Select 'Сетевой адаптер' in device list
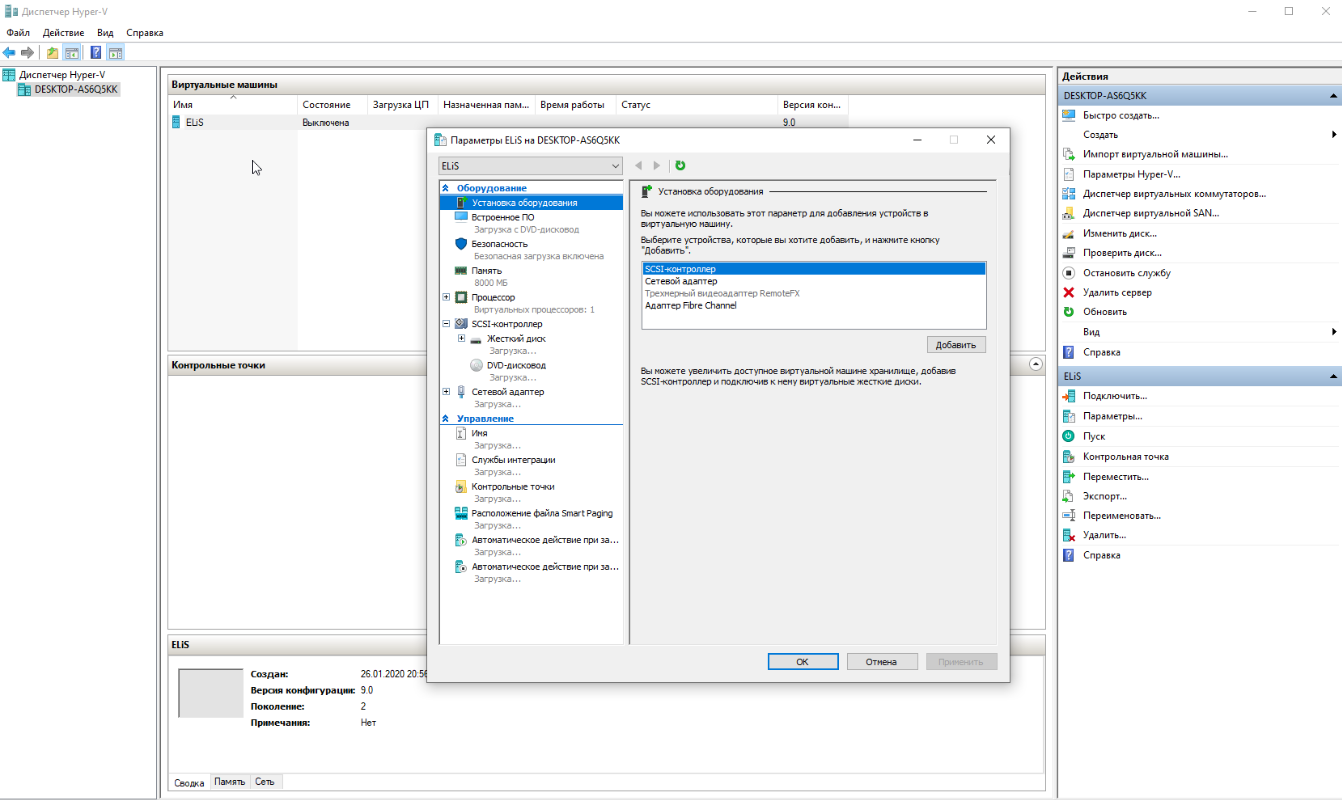This screenshot has width=1342, height=800. coord(814,281)
